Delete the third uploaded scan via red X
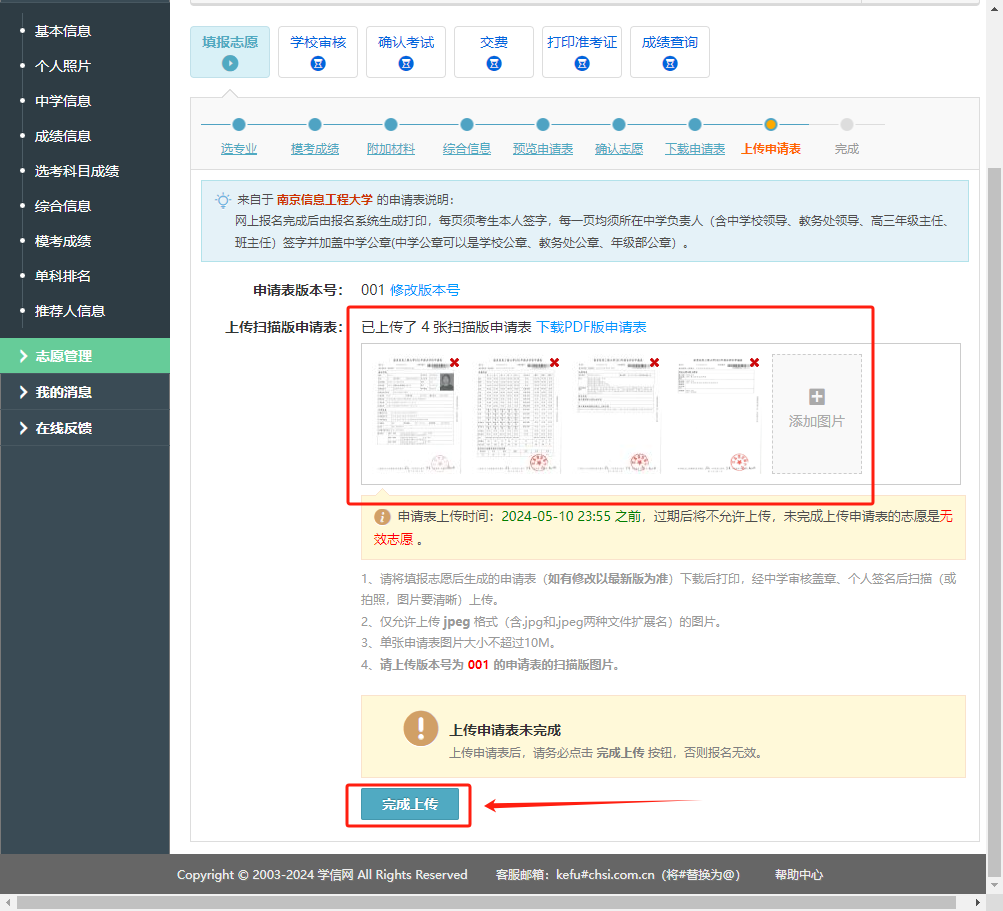The width and height of the screenshot is (1003, 911). point(654,362)
